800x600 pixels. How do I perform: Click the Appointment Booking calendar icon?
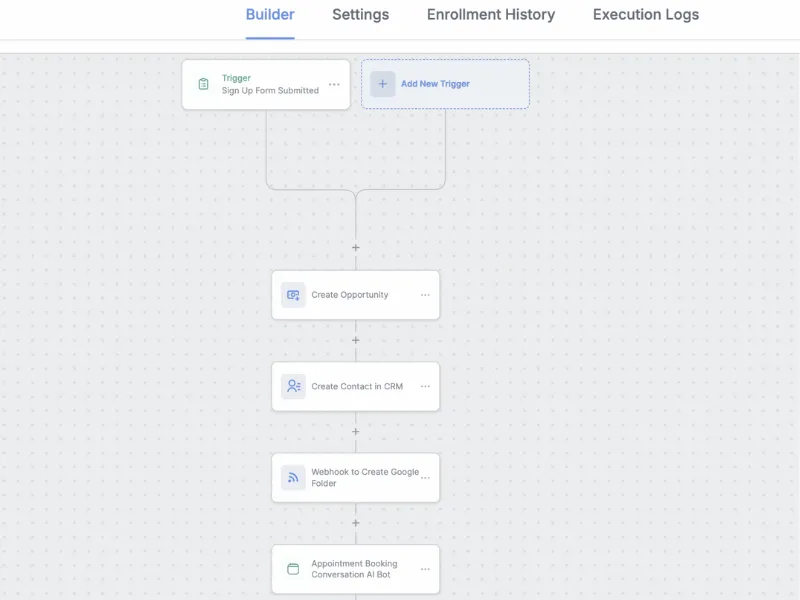click(293, 569)
